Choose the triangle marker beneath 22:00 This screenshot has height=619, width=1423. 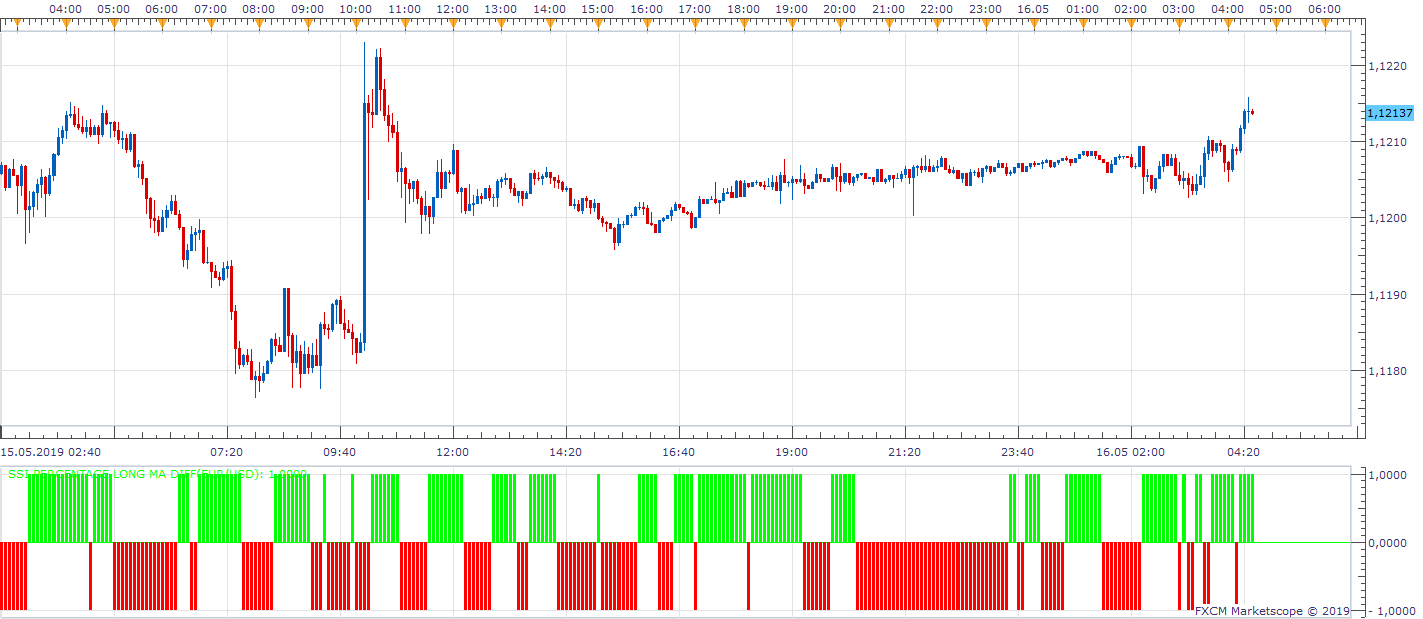(x=937, y=23)
